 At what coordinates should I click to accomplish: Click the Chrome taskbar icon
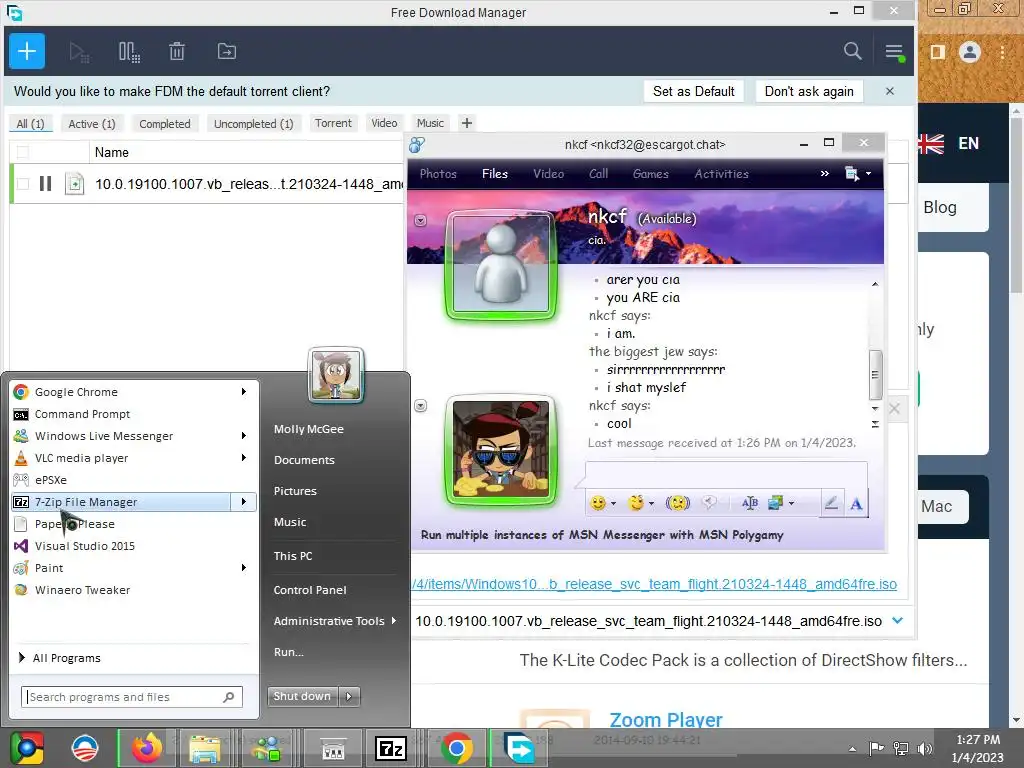tap(456, 748)
